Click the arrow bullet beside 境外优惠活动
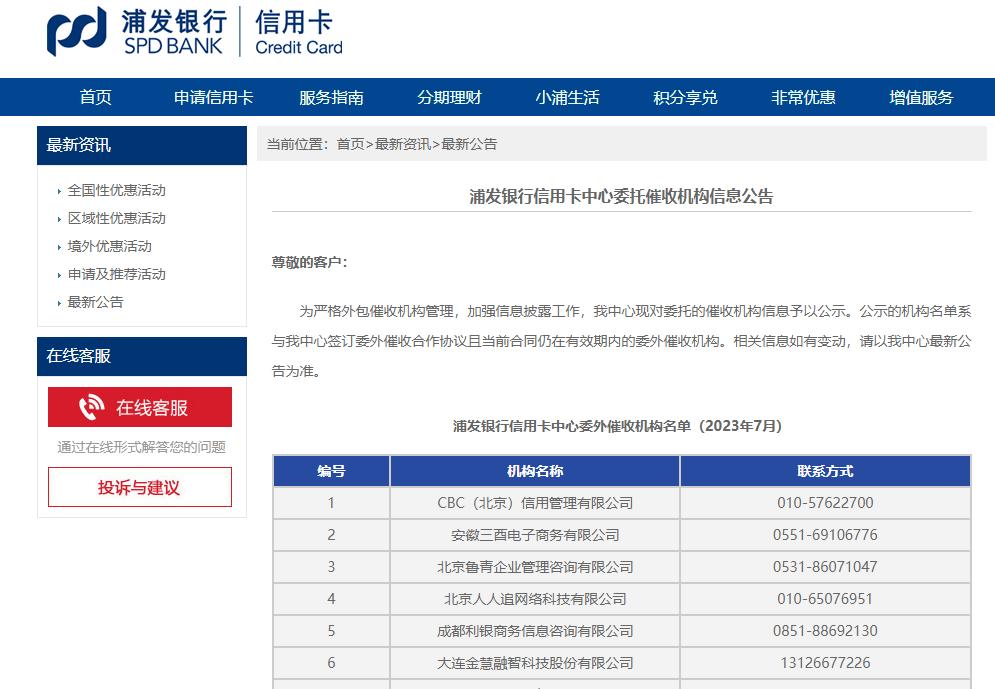The image size is (995, 689). (x=59, y=246)
